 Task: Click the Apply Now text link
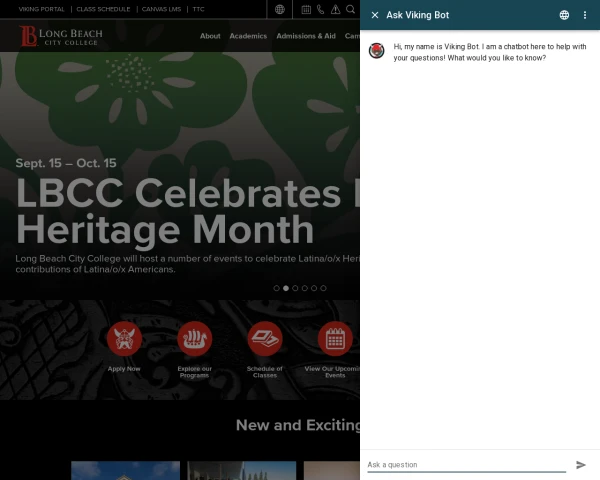[x=124, y=369]
